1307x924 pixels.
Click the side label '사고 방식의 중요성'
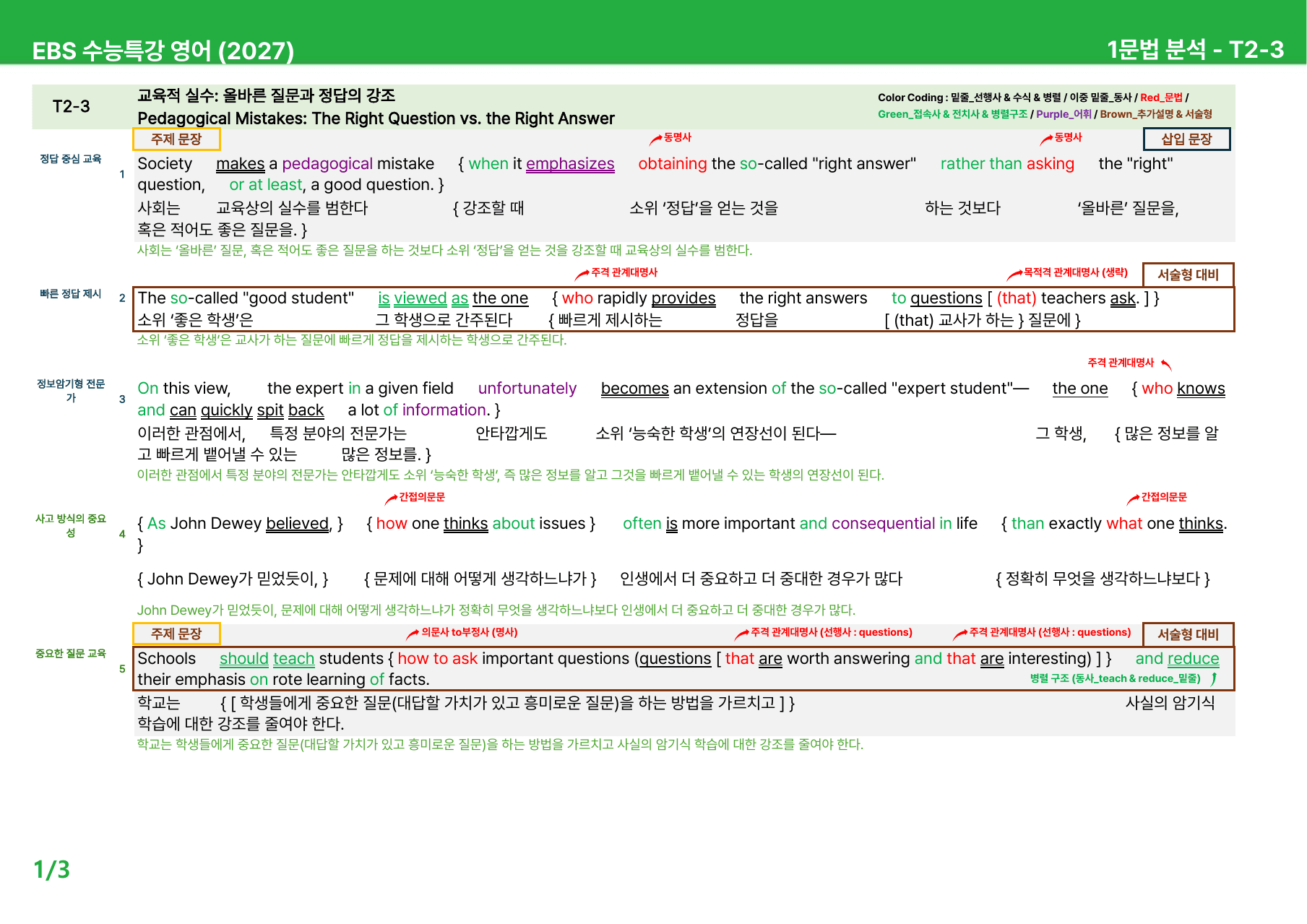[71, 525]
